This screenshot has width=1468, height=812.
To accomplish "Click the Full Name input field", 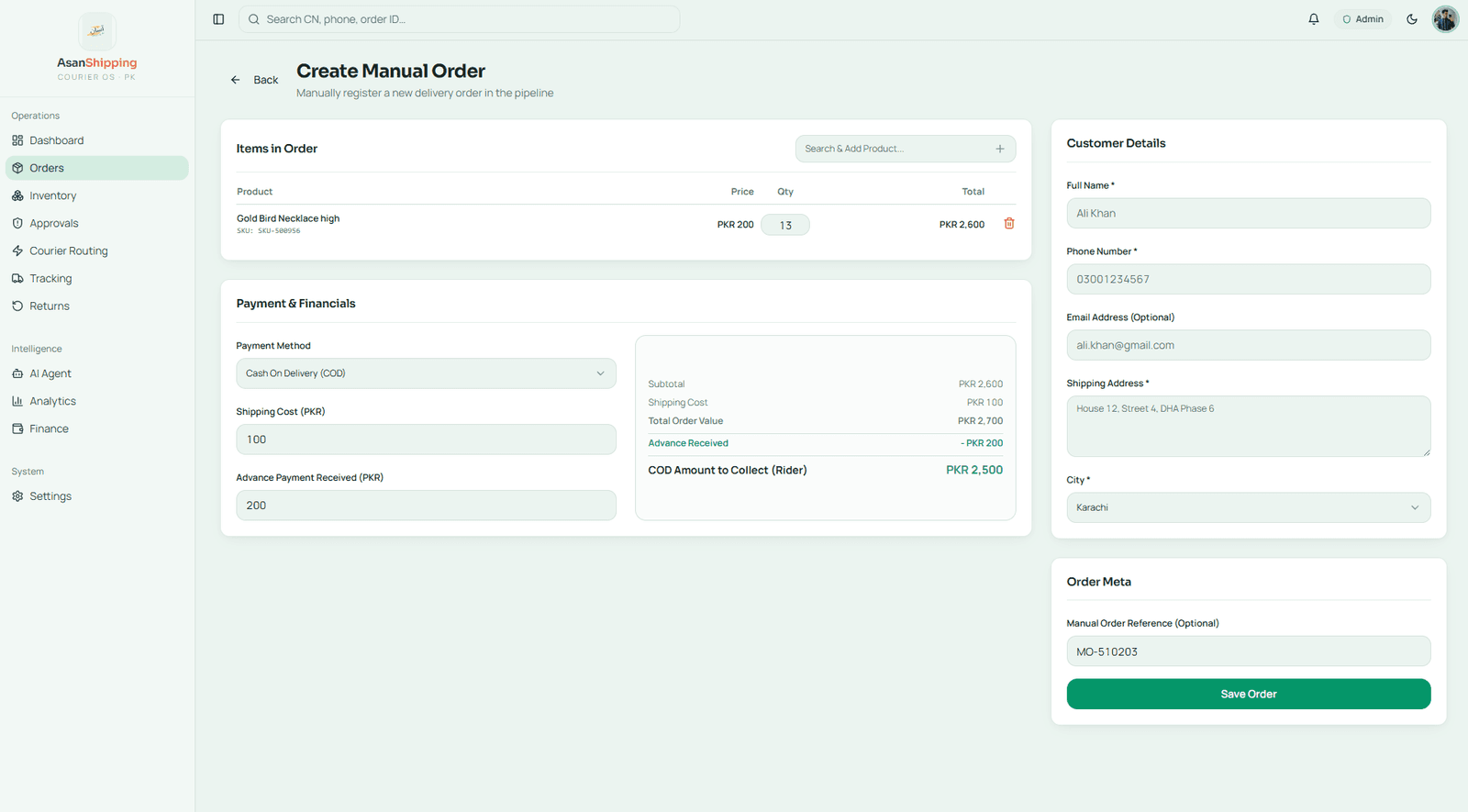I will 1248,214.
